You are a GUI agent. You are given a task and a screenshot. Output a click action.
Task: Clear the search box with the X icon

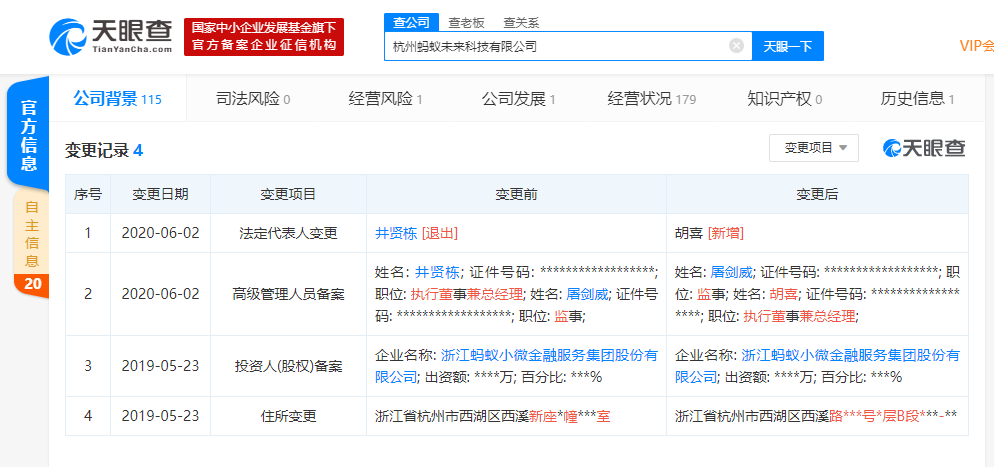(x=736, y=46)
